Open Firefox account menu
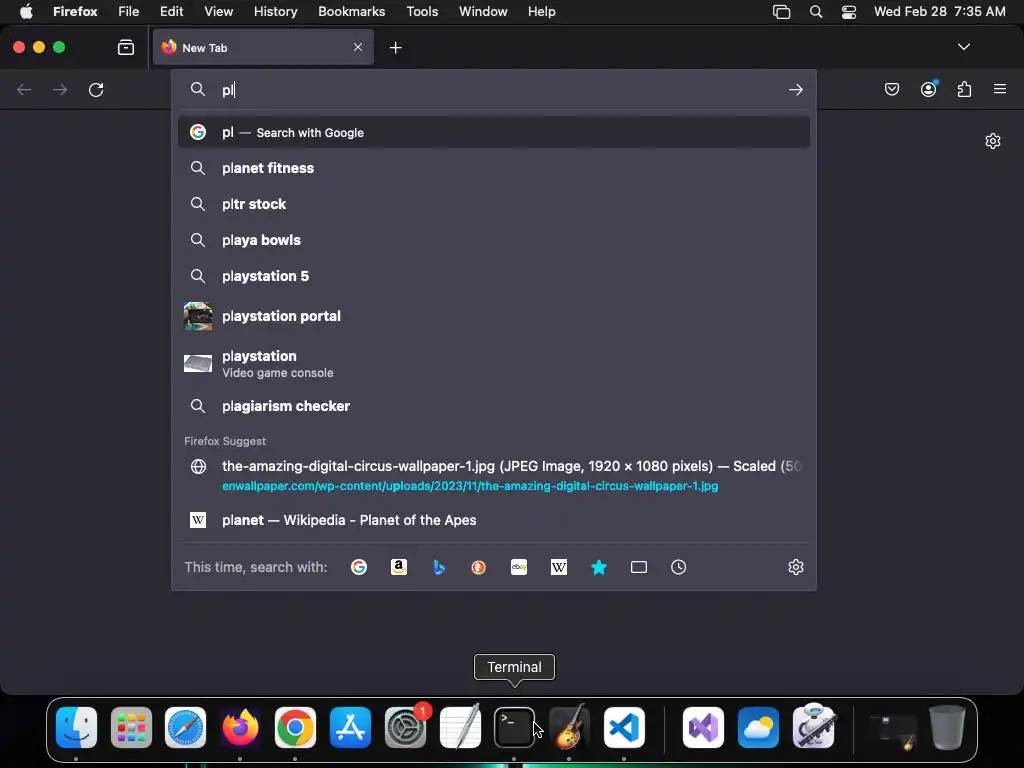The height and width of the screenshot is (768, 1024). point(929,89)
